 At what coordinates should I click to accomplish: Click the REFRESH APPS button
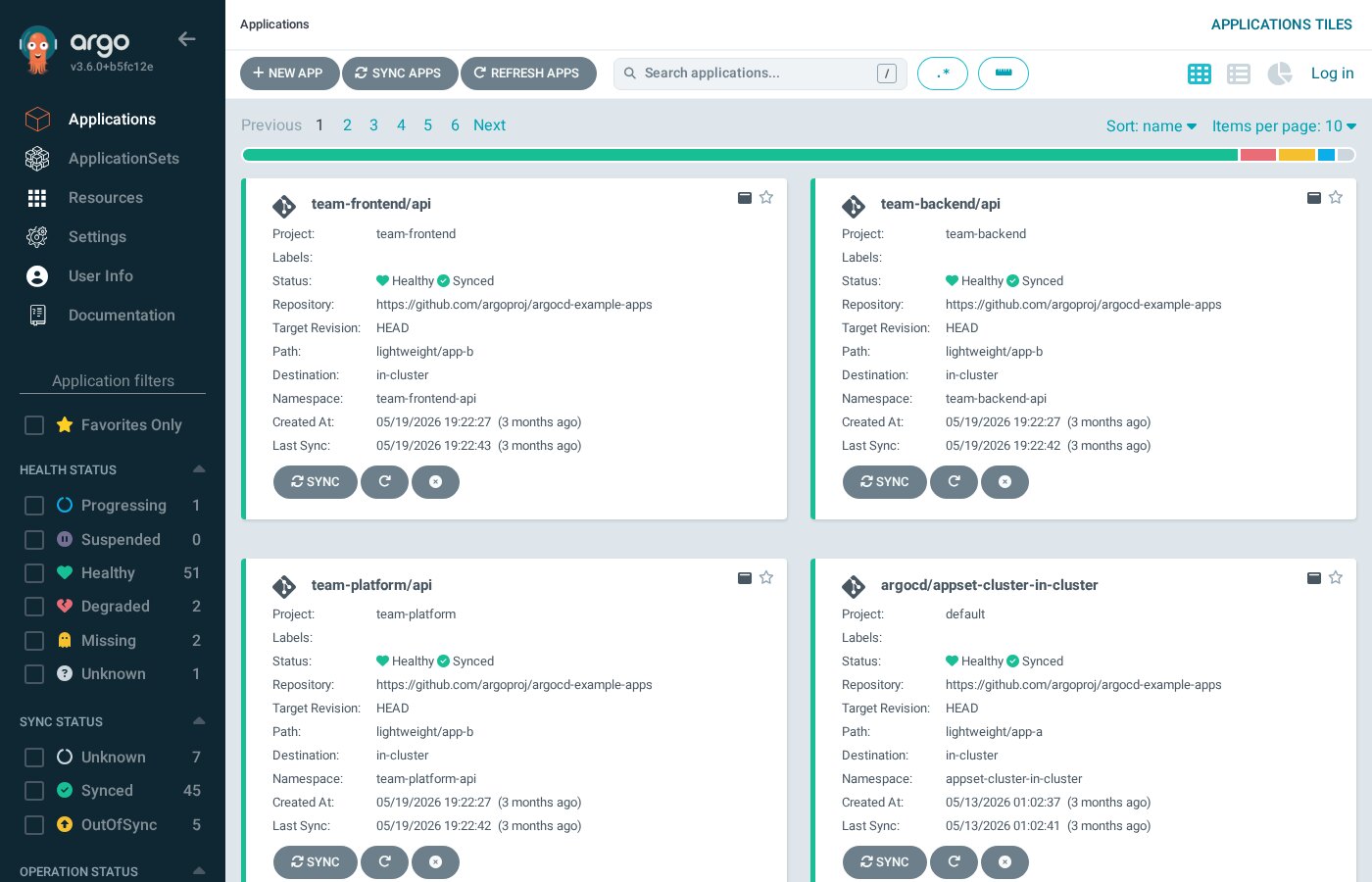(528, 73)
